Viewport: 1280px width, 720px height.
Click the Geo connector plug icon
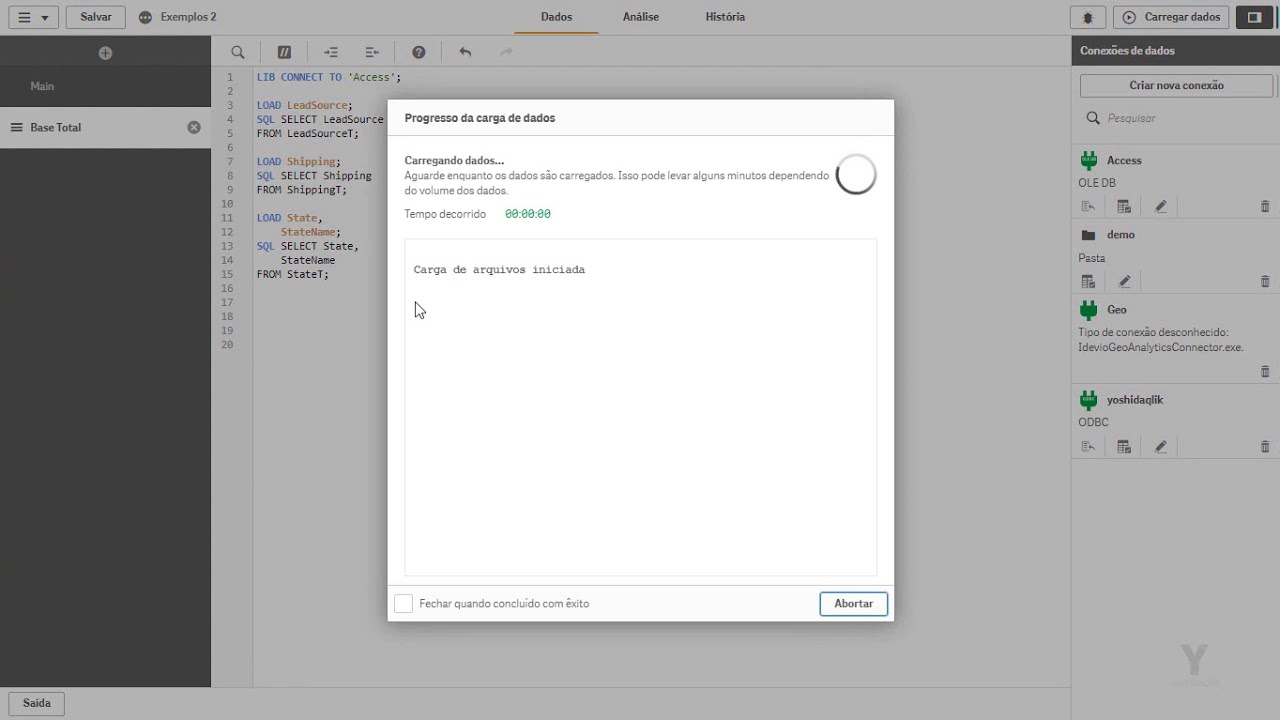[1089, 310]
